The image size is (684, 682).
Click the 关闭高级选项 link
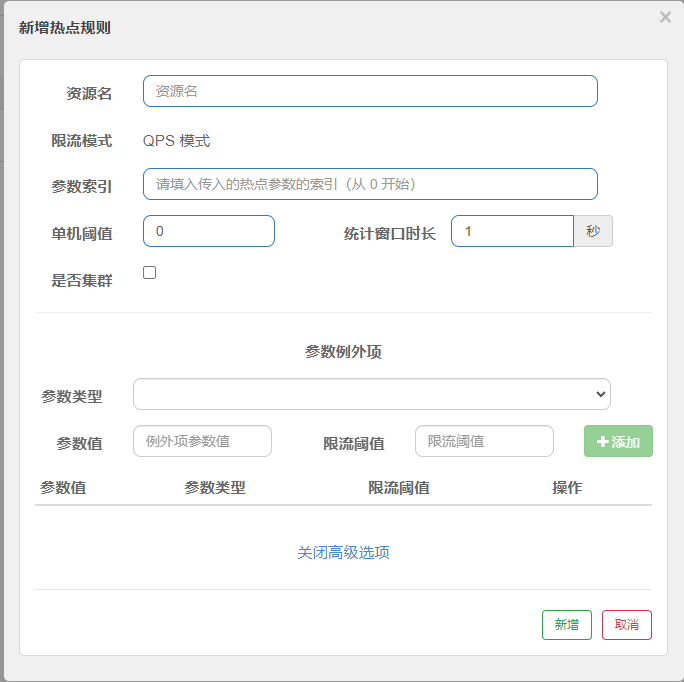tap(343, 552)
